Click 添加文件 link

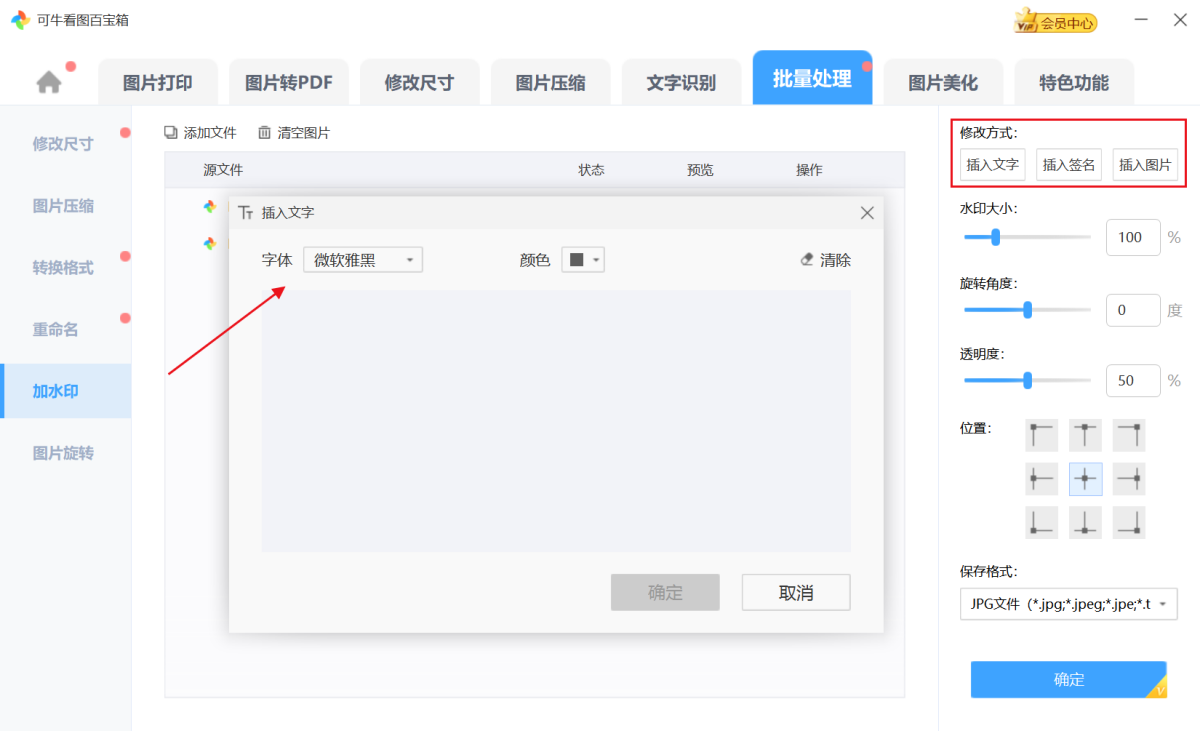tap(210, 132)
